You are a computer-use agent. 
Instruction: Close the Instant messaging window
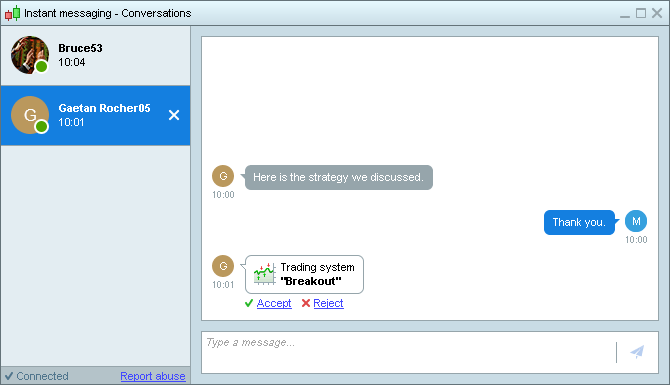click(657, 13)
